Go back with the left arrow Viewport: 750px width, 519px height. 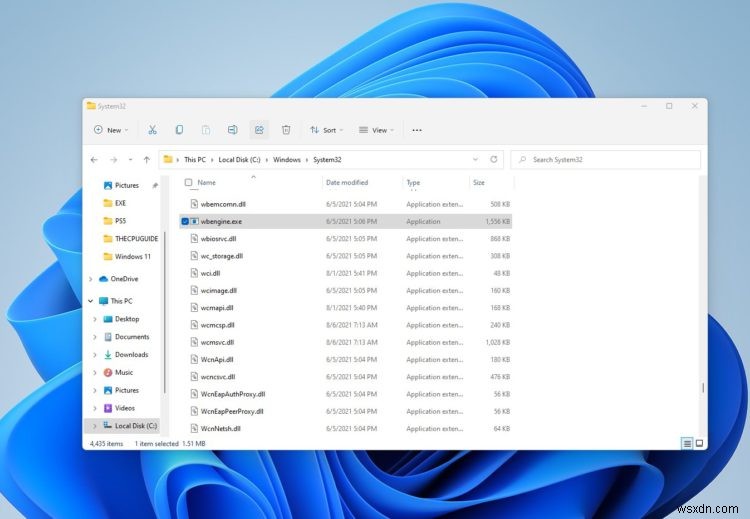[94, 160]
